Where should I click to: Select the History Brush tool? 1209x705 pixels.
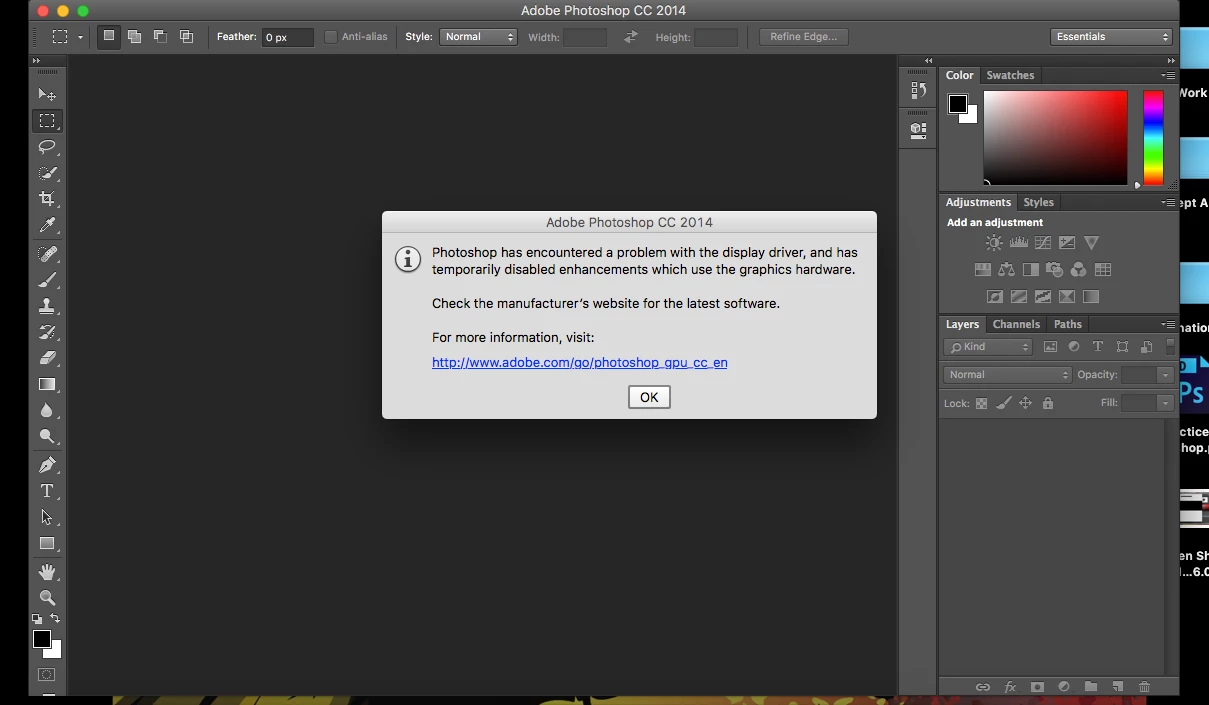point(47,332)
